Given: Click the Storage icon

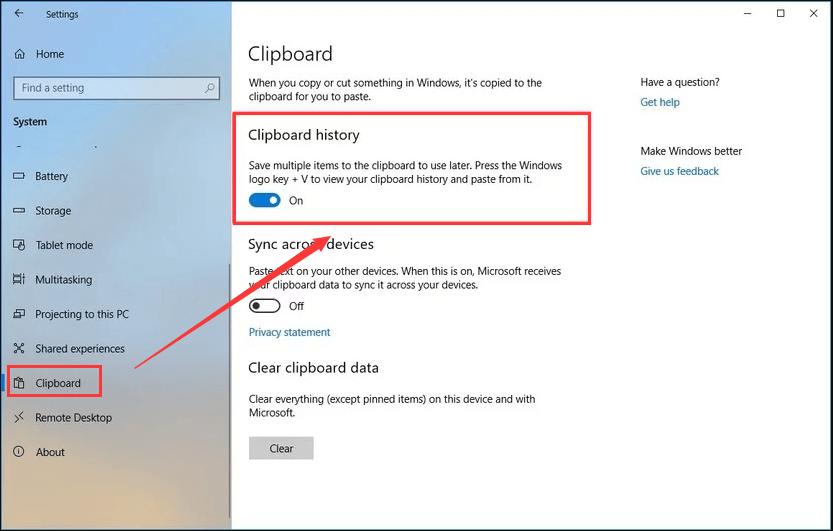Looking at the screenshot, I should coord(19,210).
